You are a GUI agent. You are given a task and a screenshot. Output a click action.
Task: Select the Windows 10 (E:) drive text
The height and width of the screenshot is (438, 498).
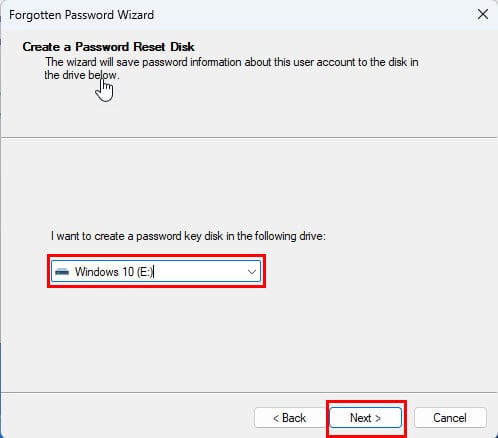coord(113,272)
